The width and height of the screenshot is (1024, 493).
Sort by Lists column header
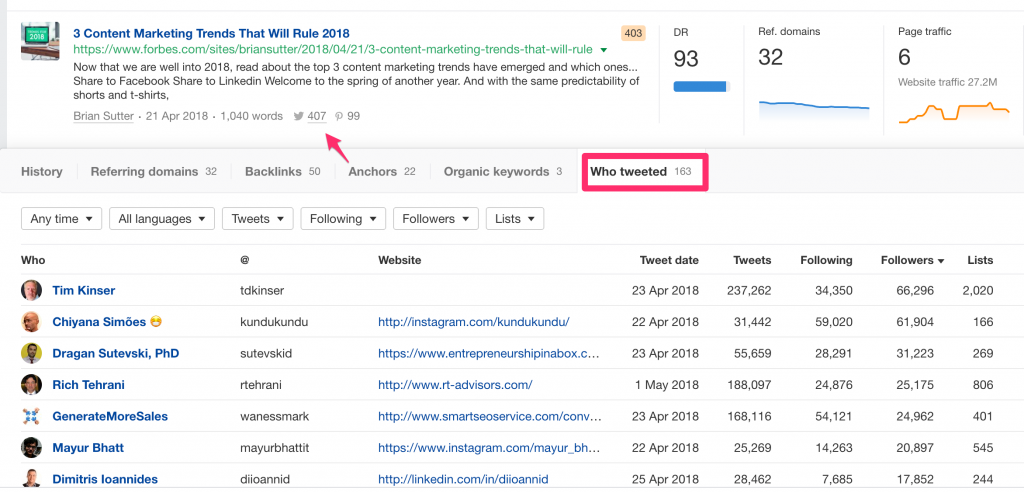click(980, 260)
